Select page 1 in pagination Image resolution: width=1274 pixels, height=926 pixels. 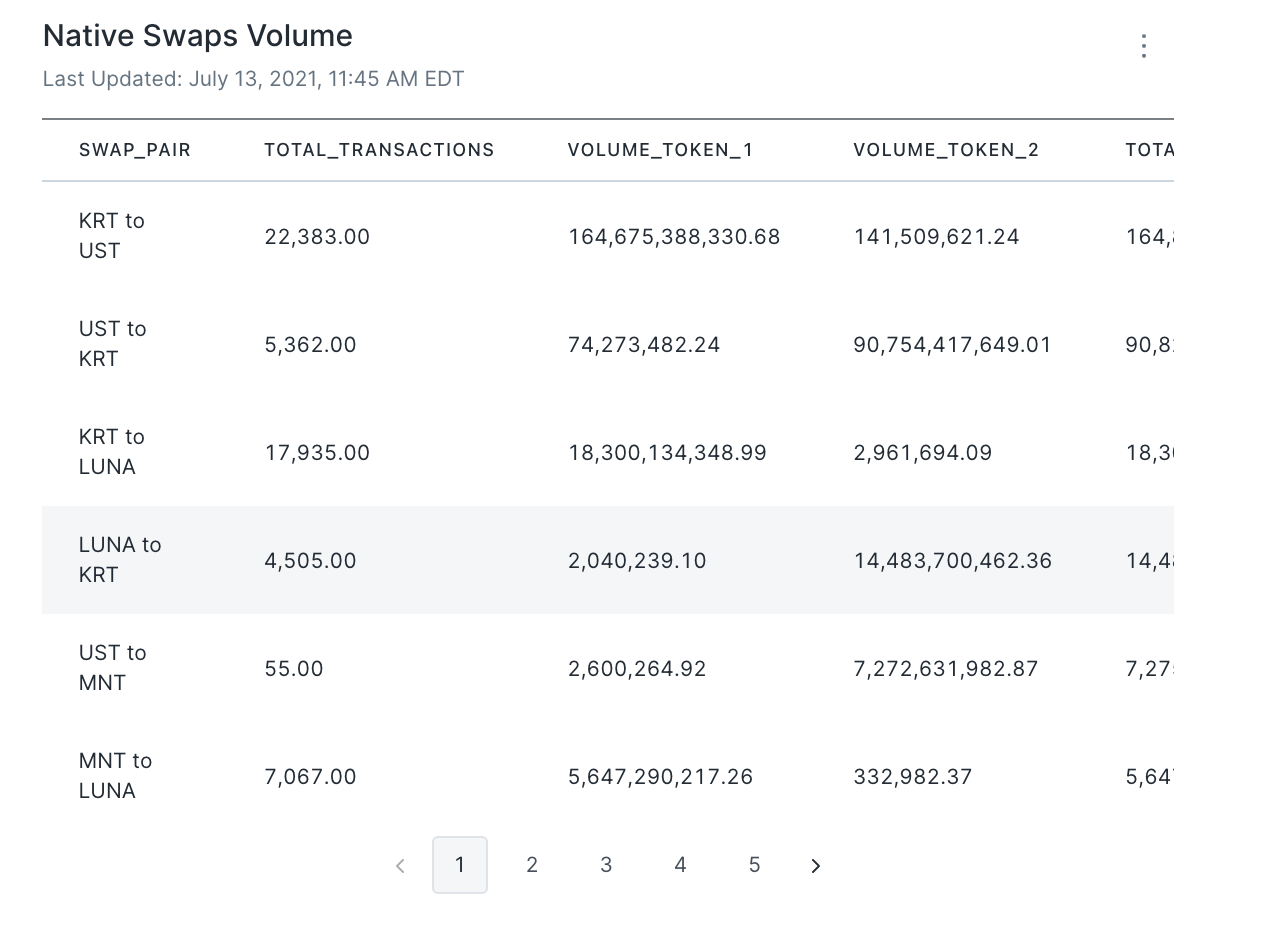[460, 865]
